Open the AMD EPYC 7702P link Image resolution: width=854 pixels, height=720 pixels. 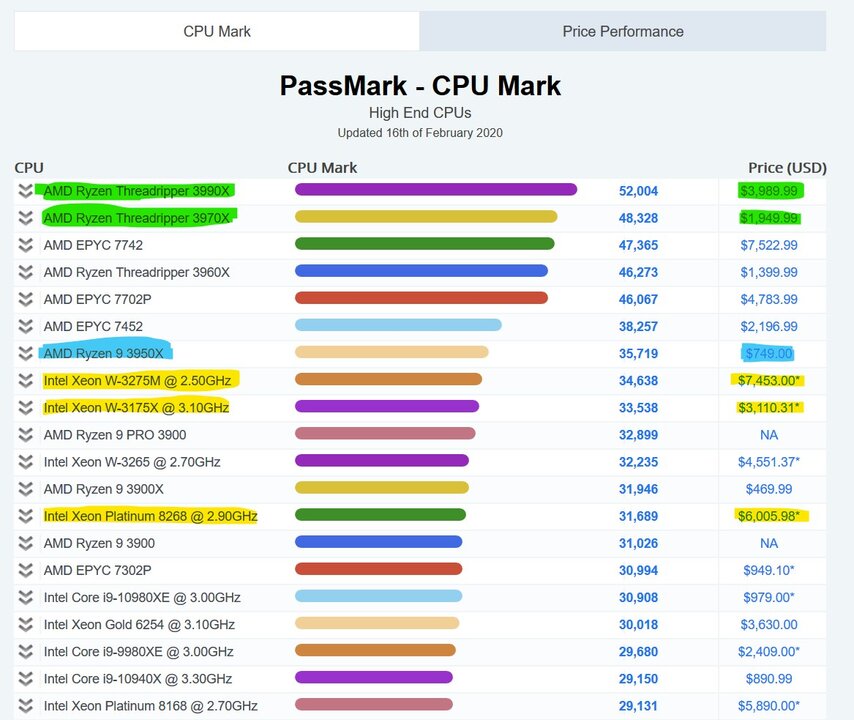97,299
